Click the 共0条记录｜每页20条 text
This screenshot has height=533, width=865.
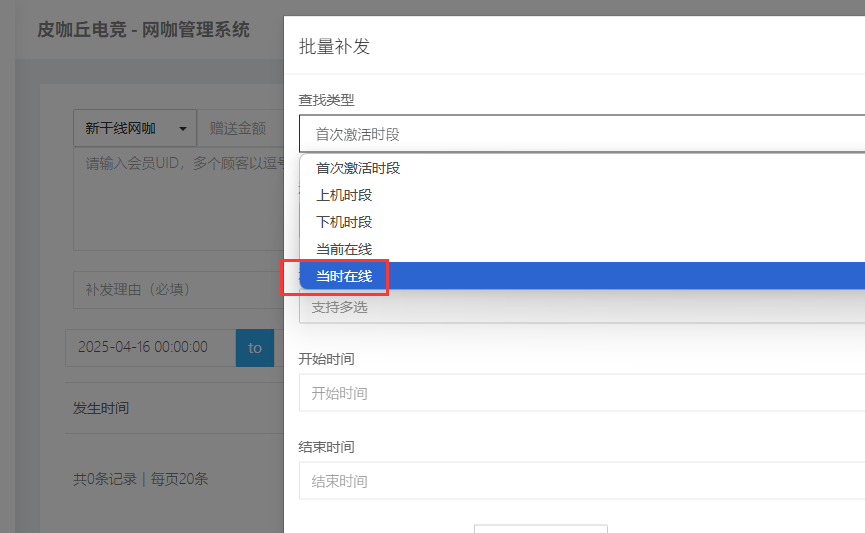pyautogui.click(x=141, y=479)
